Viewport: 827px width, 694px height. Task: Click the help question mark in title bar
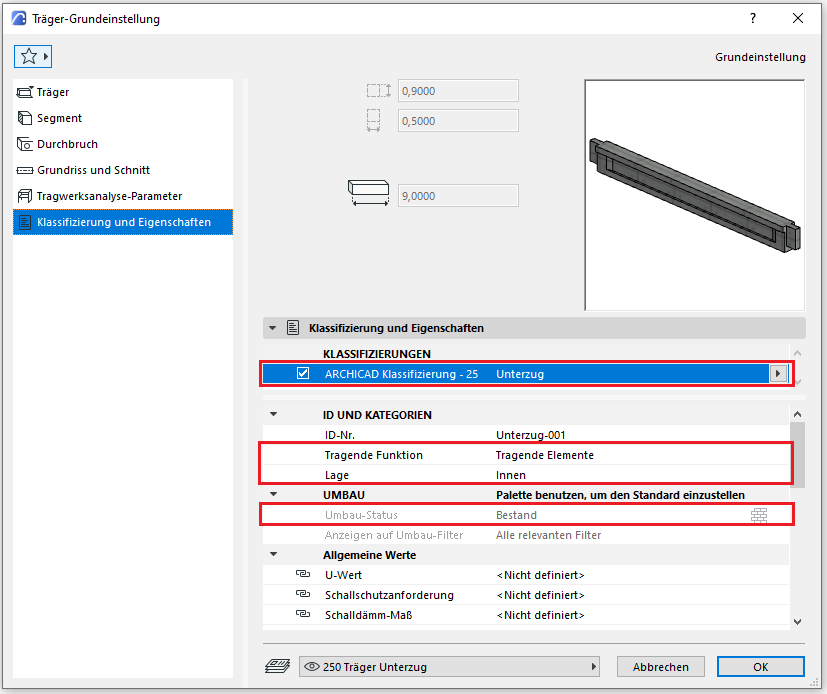pyautogui.click(x=752, y=18)
